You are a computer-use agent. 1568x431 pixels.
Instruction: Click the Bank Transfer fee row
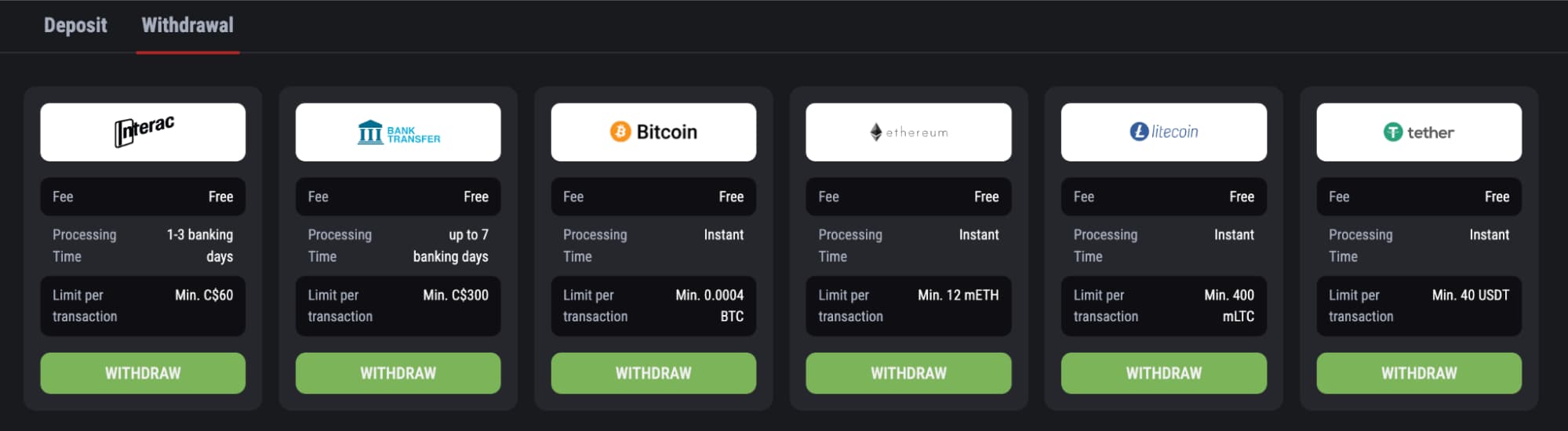pos(398,197)
